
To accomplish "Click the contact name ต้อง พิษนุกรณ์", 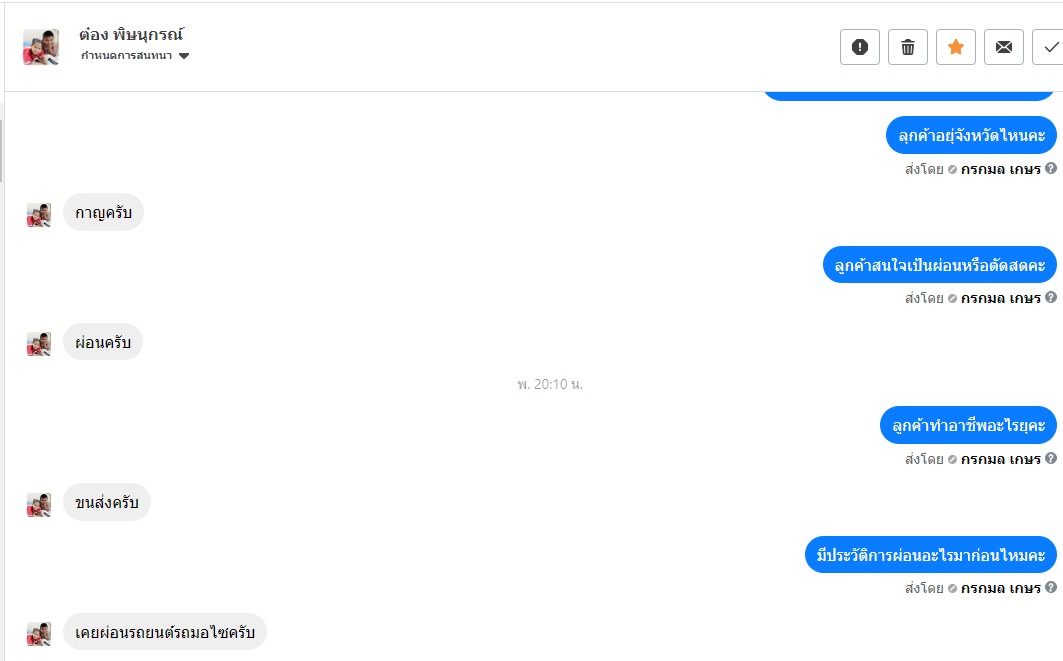I will click(131, 34).
